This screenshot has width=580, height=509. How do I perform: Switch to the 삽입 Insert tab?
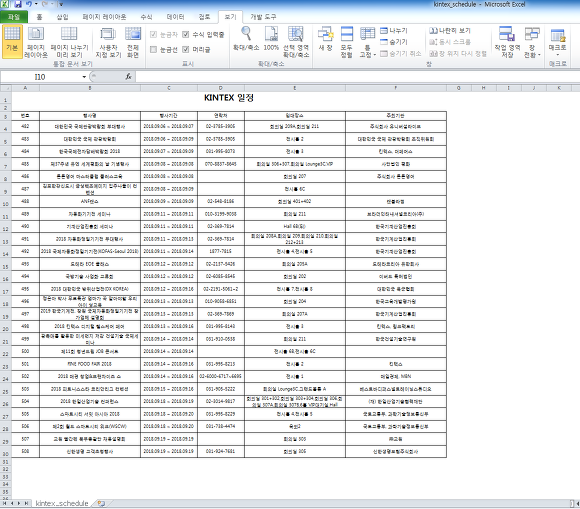[62, 17]
